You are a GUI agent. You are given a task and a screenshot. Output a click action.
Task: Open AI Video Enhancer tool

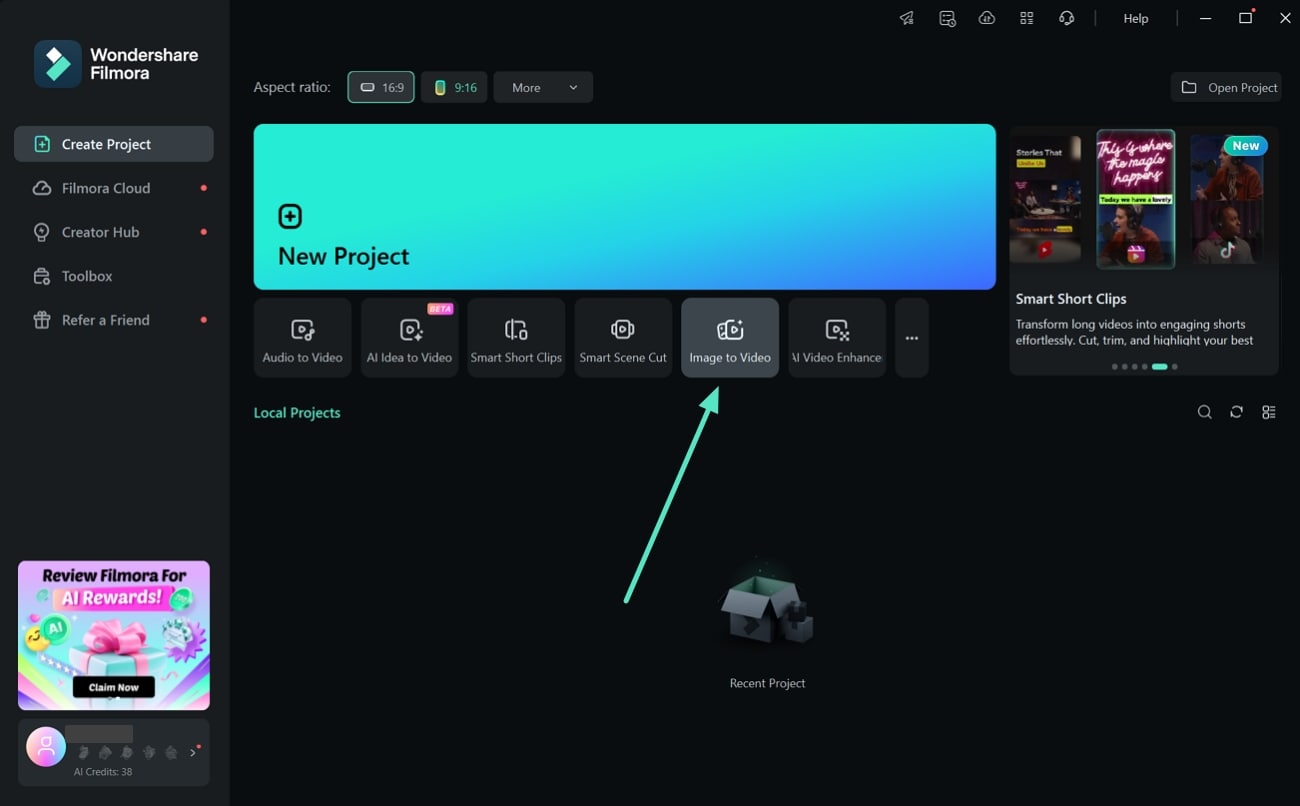click(837, 338)
